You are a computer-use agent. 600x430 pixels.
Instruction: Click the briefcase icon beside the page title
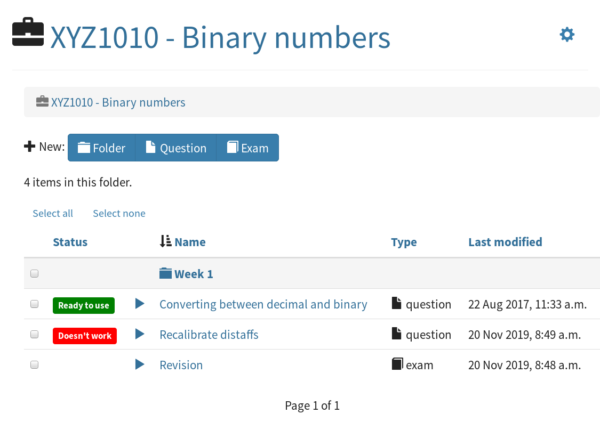point(28,32)
